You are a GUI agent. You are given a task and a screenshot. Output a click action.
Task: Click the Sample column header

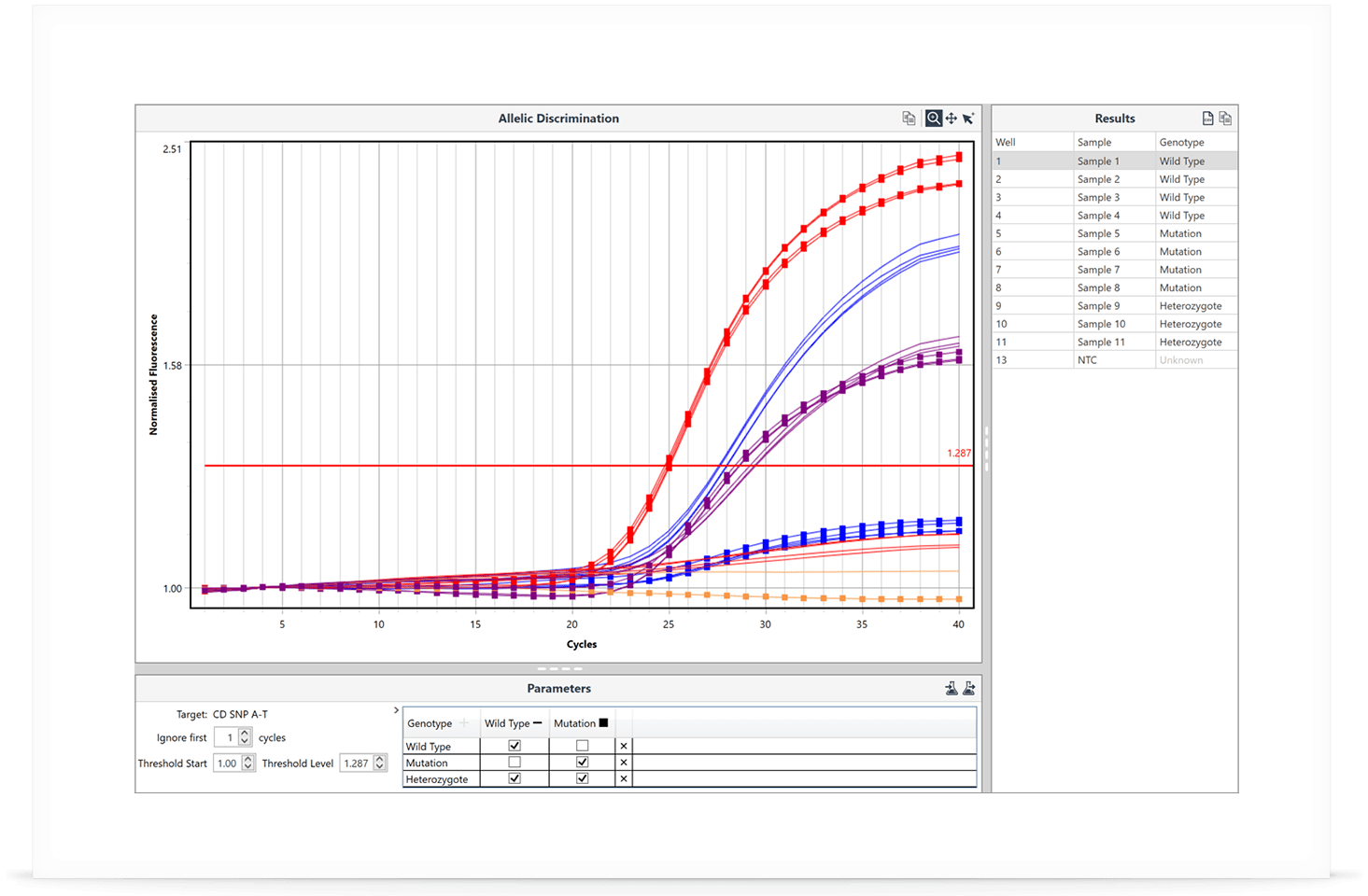tap(1094, 143)
